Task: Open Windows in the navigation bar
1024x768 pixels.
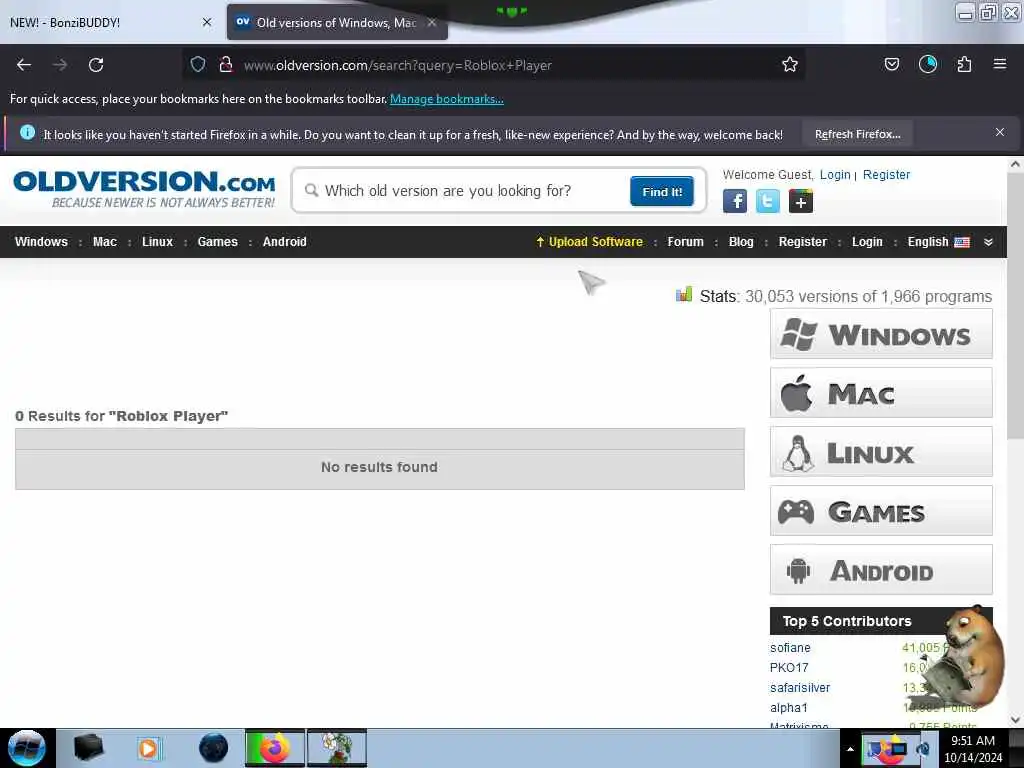Action: point(41,242)
